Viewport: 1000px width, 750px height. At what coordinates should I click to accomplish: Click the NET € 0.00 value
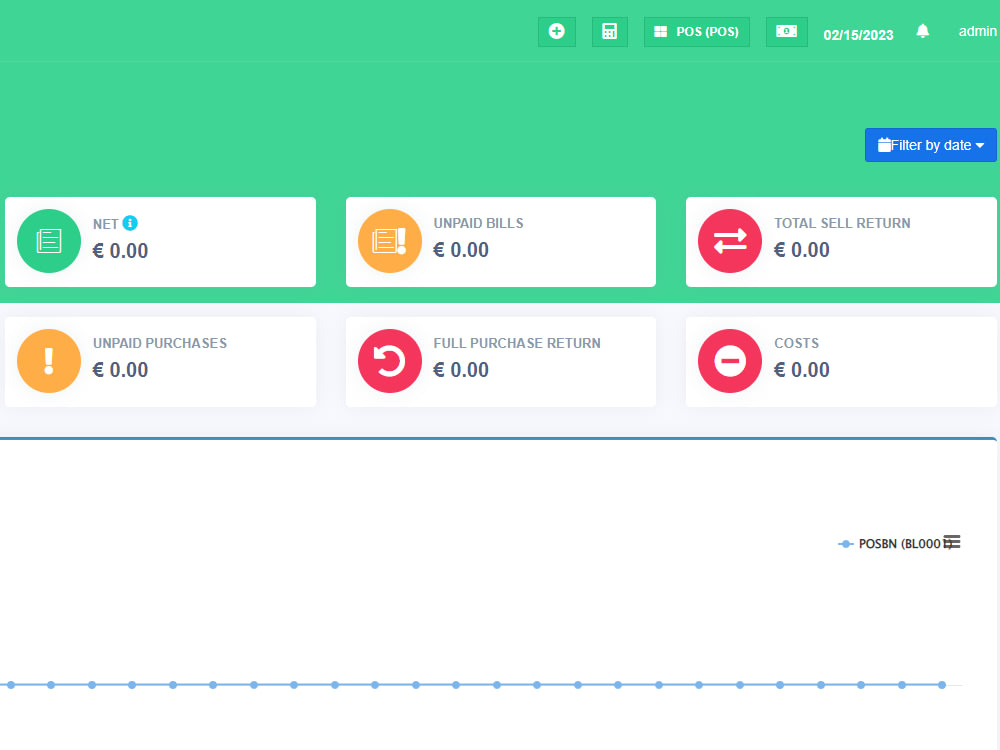[121, 251]
